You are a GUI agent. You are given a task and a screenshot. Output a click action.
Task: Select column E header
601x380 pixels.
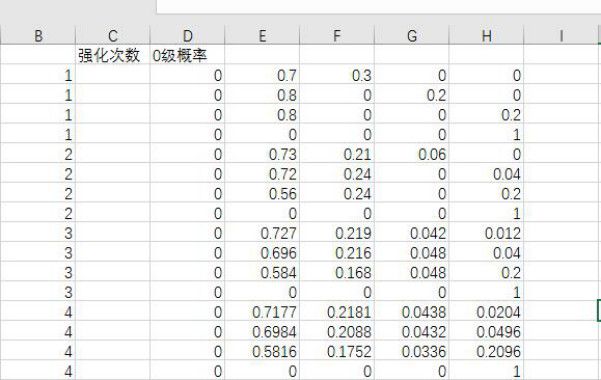click(x=262, y=36)
